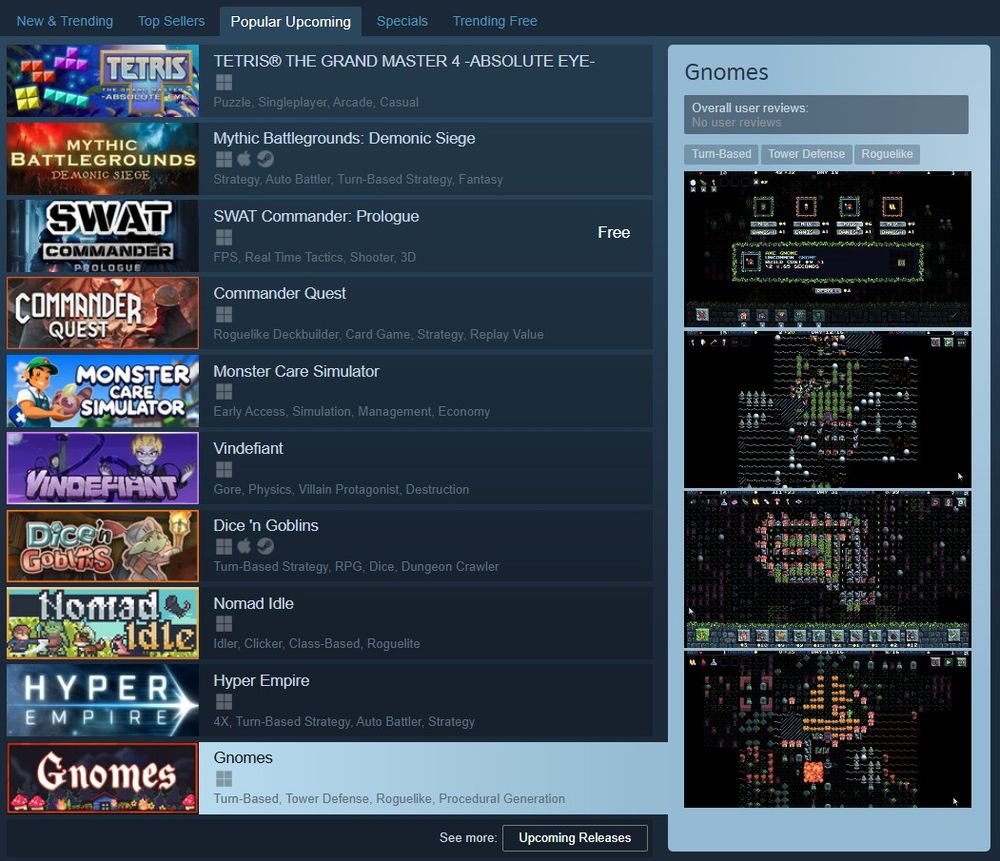The image size is (1000, 861).
Task: Click the SteamOS icon under Mythic Battlegrounds
Action: point(265,159)
